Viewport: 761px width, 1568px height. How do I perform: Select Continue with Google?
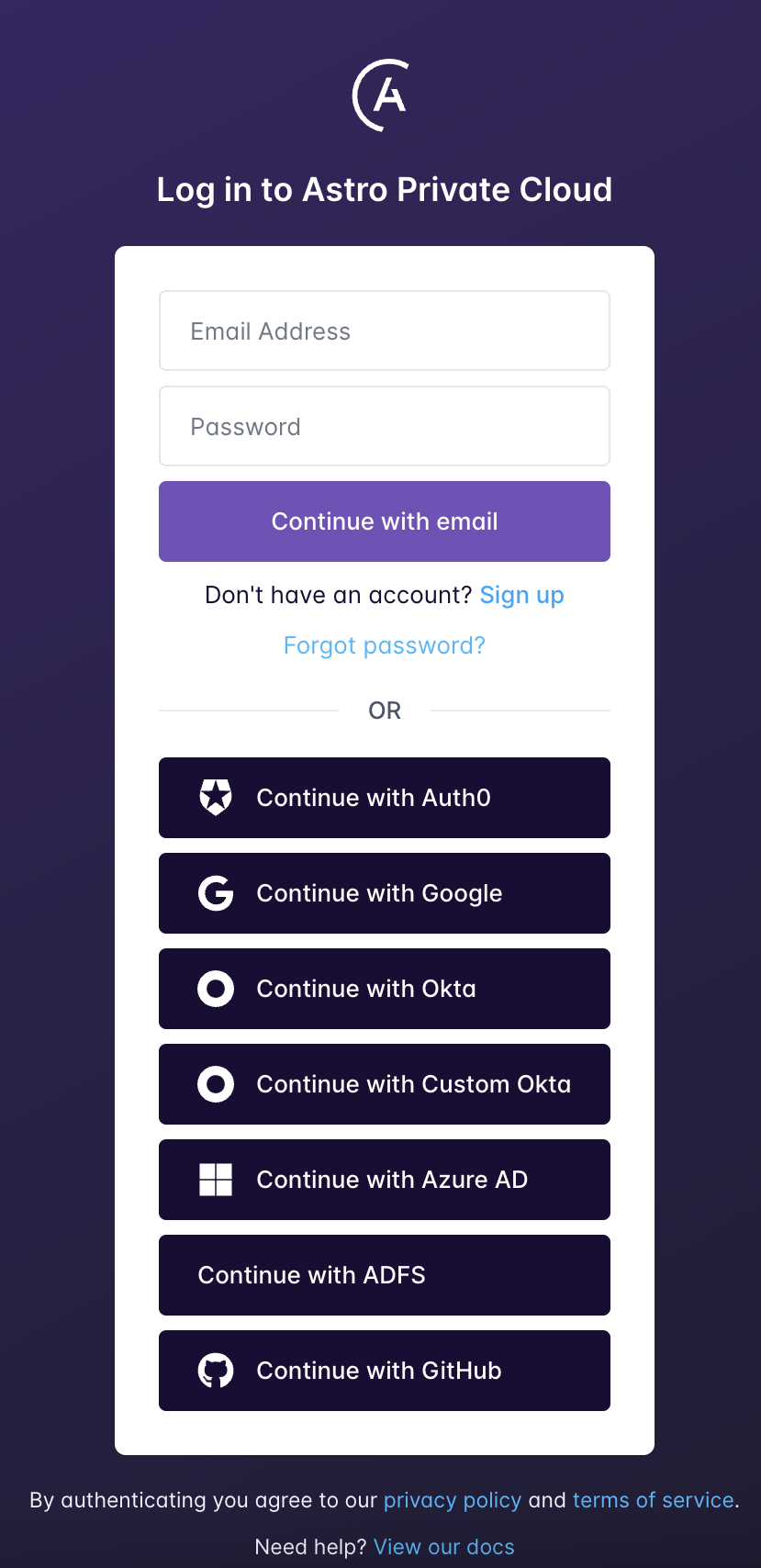[x=384, y=892]
